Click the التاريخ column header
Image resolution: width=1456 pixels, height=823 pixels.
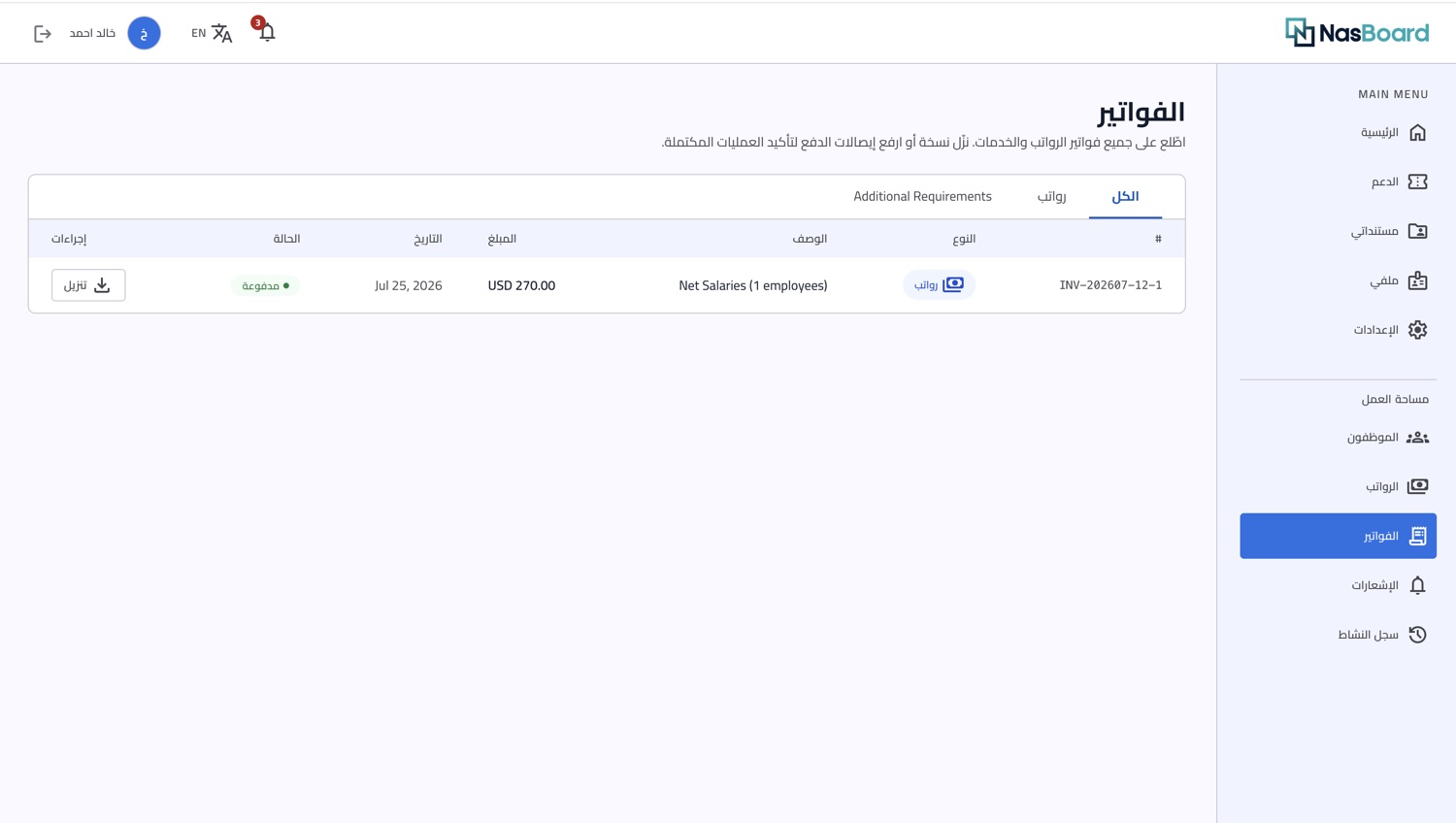(428, 239)
